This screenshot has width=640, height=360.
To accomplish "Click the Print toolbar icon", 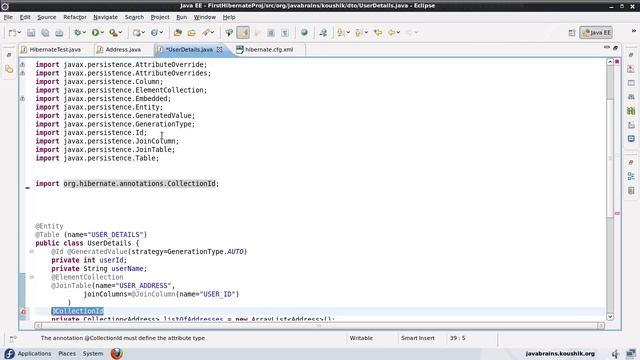I will pyautogui.click(x=59, y=33).
